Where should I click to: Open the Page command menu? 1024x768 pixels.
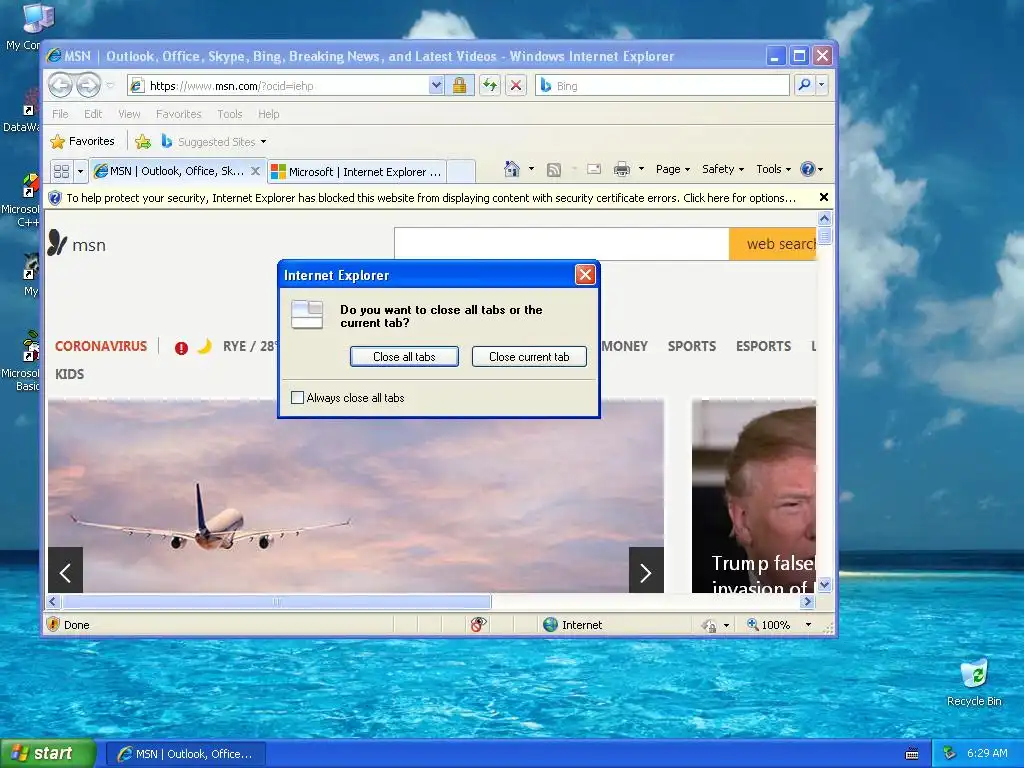click(x=673, y=169)
